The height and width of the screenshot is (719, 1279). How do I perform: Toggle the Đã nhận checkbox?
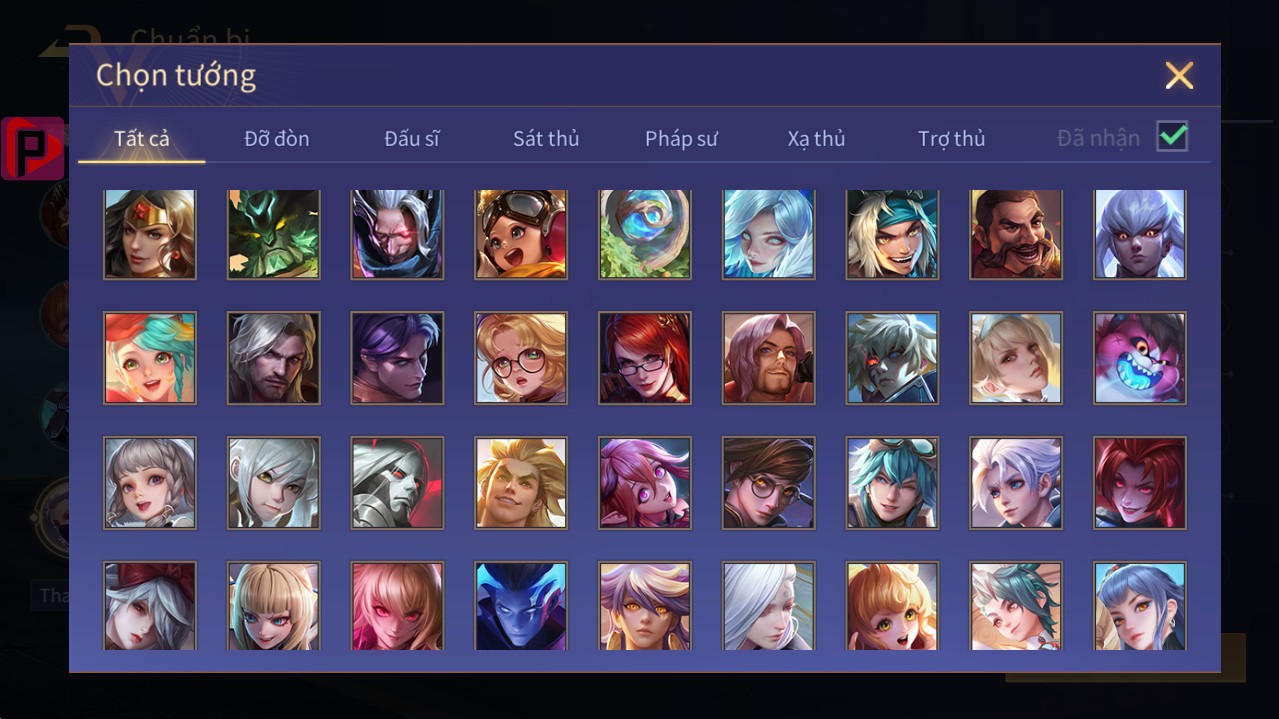1172,137
